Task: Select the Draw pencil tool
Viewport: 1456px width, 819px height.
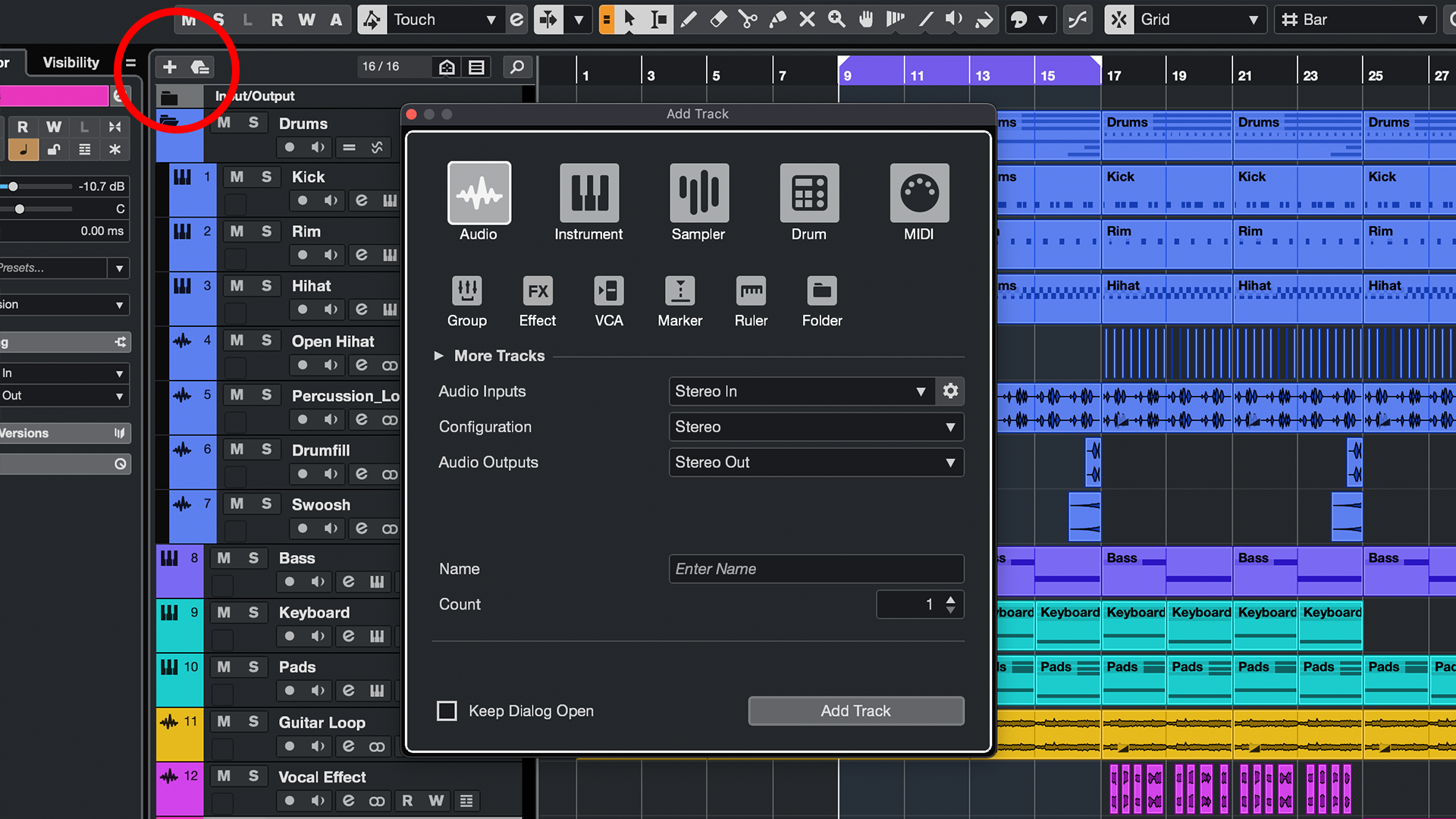Action: [689, 20]
